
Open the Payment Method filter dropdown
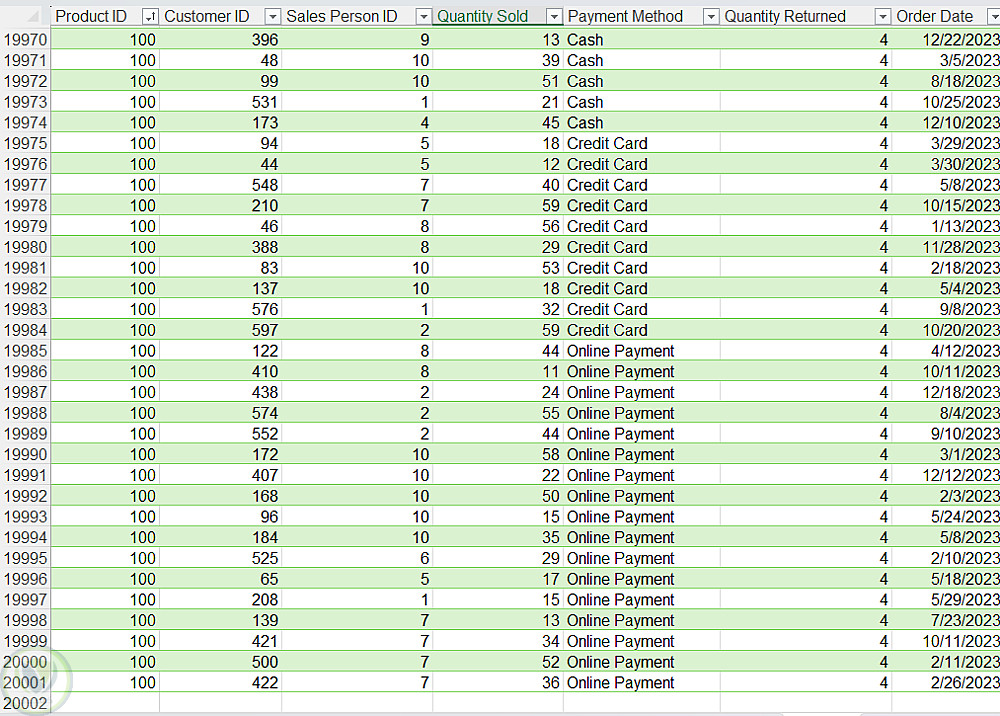click(711, 17)
